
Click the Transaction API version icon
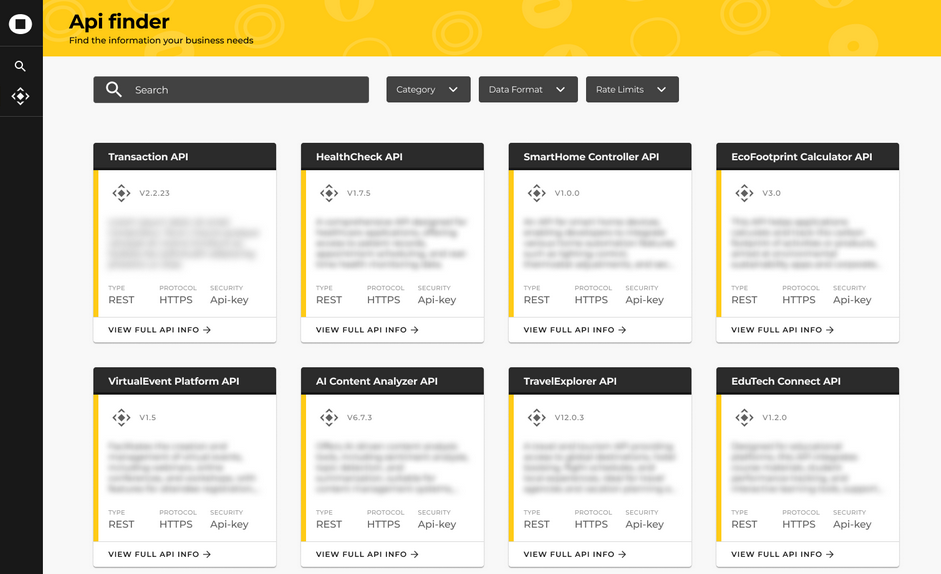121,193
